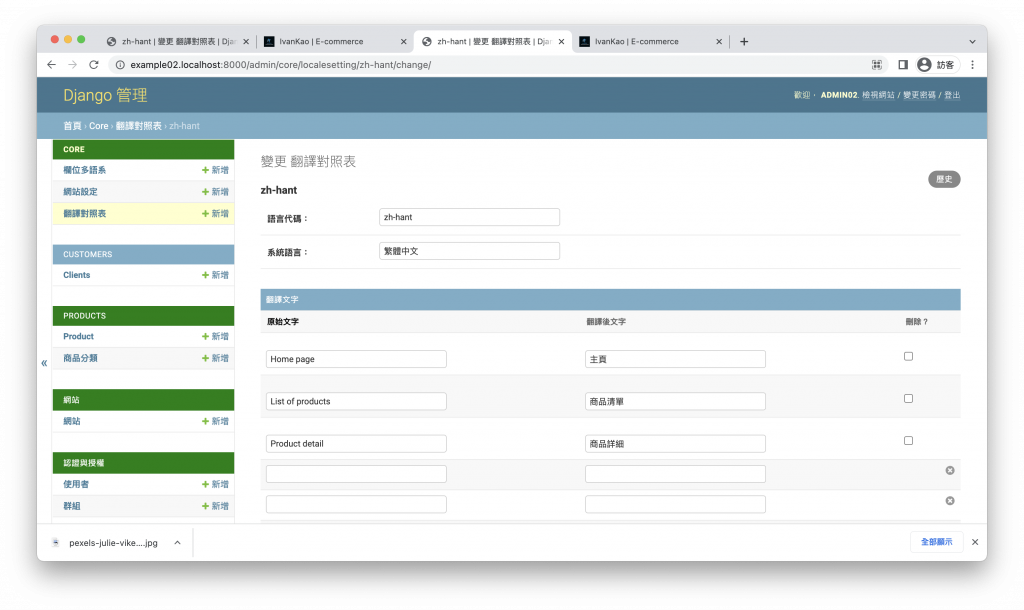Viewport: 1024px width, 610px height.
Task: Open Product in sidebar
Action: tap(78, 336)
